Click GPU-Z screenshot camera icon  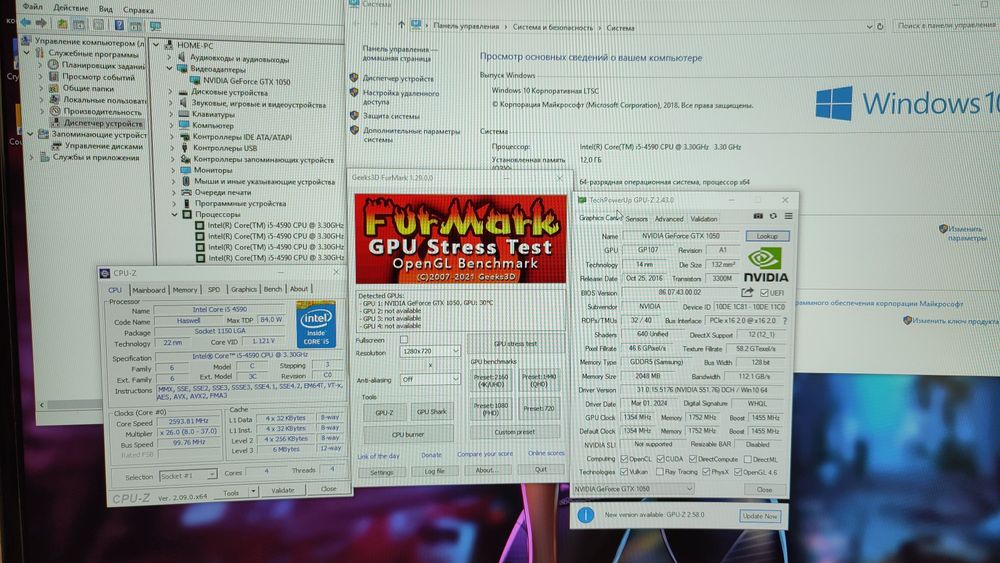click(758, 216)
